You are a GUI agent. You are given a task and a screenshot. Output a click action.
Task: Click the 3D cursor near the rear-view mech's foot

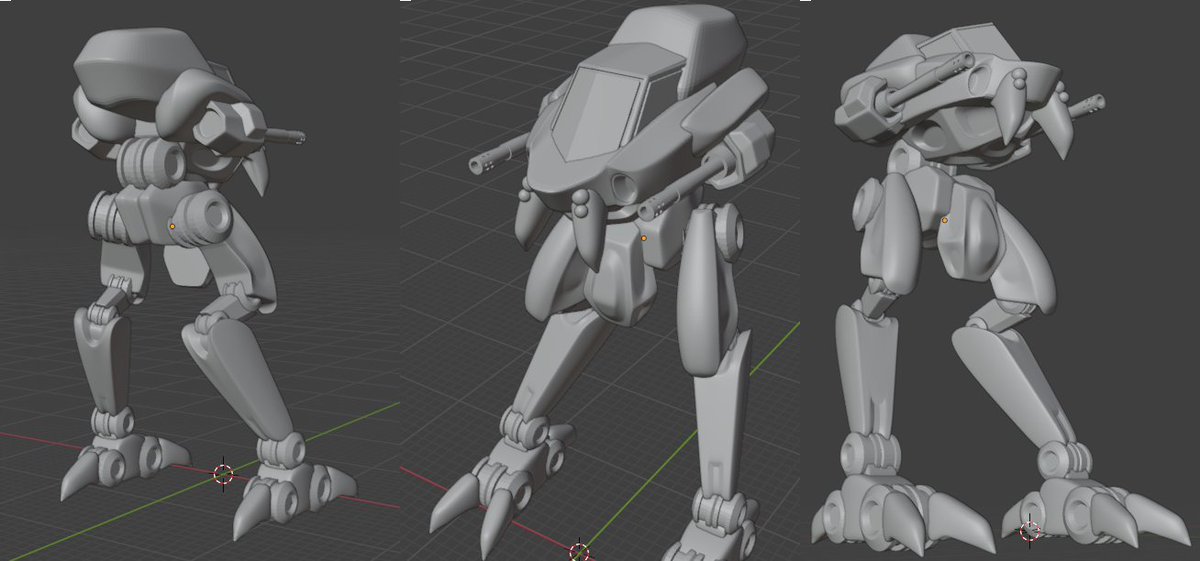pyautogui.click(x=1031, y=531)
